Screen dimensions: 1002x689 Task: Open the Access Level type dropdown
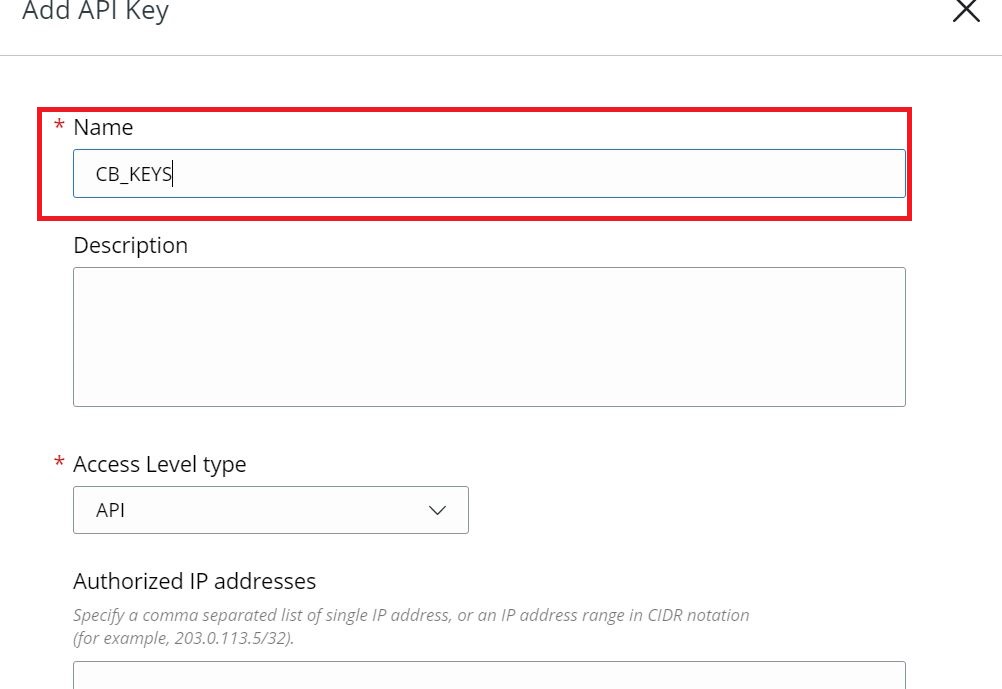tap(270, 510)
